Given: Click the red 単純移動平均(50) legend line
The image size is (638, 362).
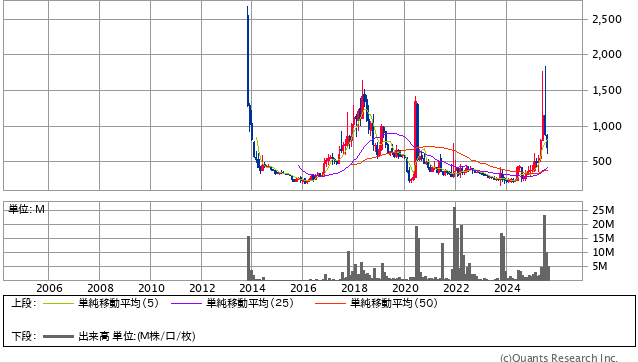Looking at the screenshot, I should point(330,303).
